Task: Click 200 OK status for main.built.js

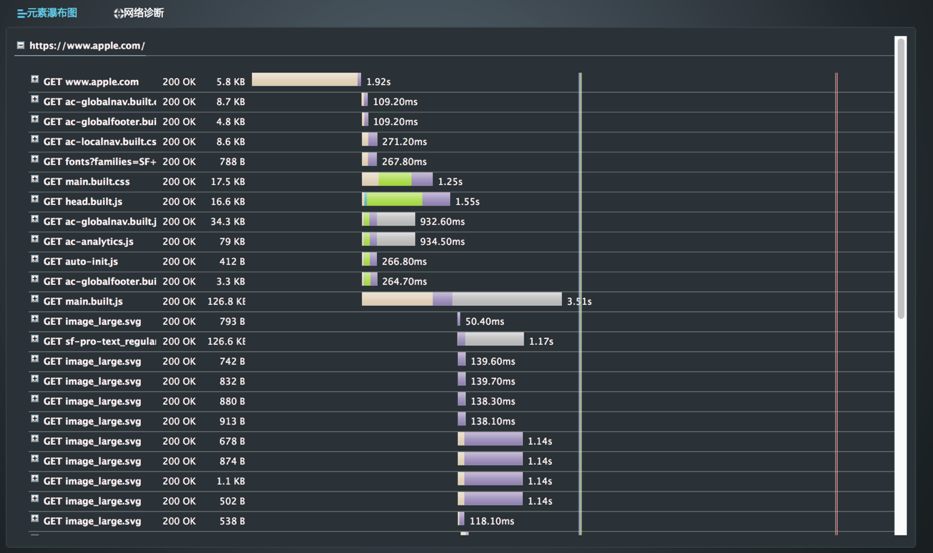Action: [179, 301]
